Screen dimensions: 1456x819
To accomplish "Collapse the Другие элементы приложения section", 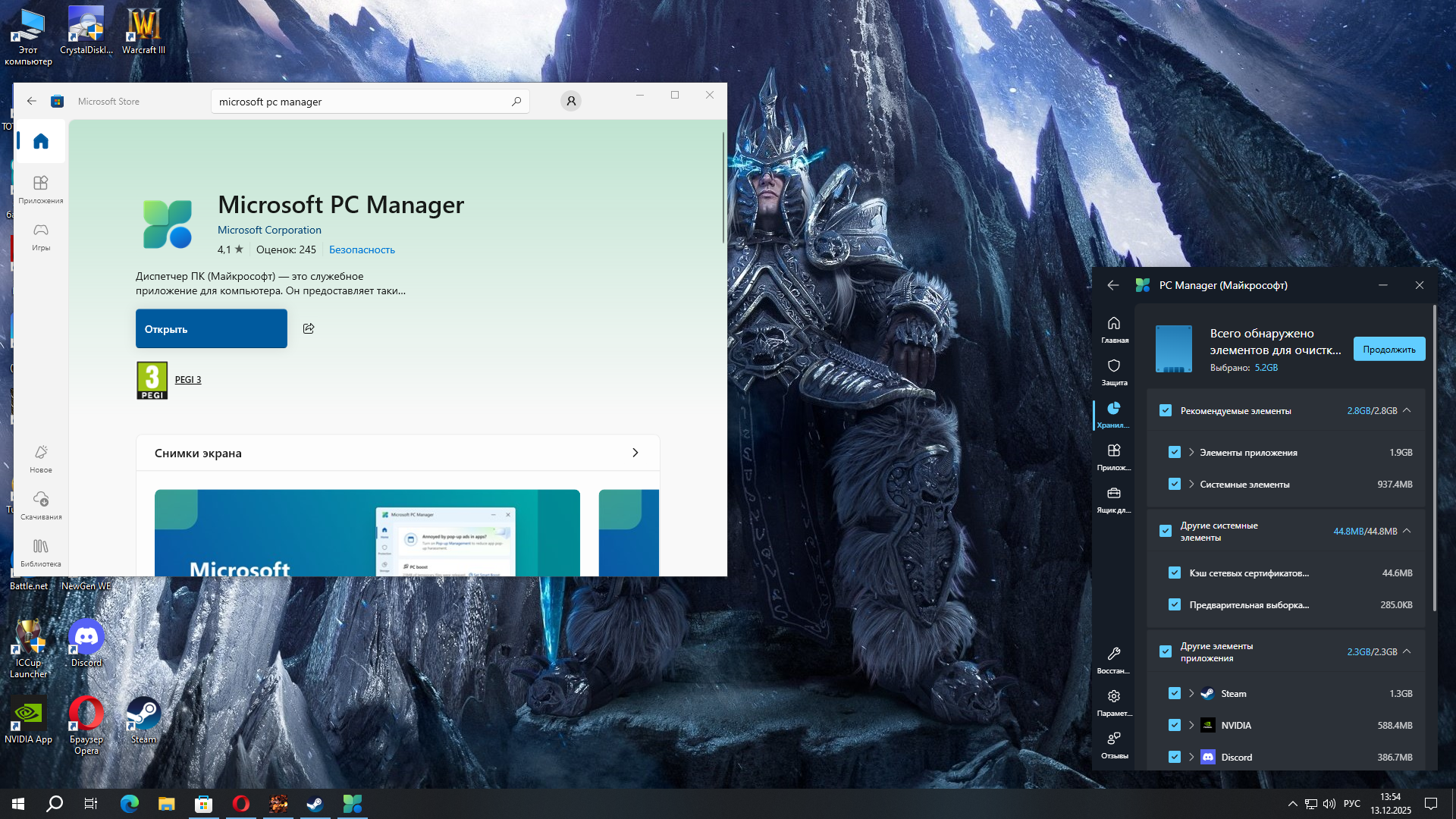I will [x=1407, y=651].
